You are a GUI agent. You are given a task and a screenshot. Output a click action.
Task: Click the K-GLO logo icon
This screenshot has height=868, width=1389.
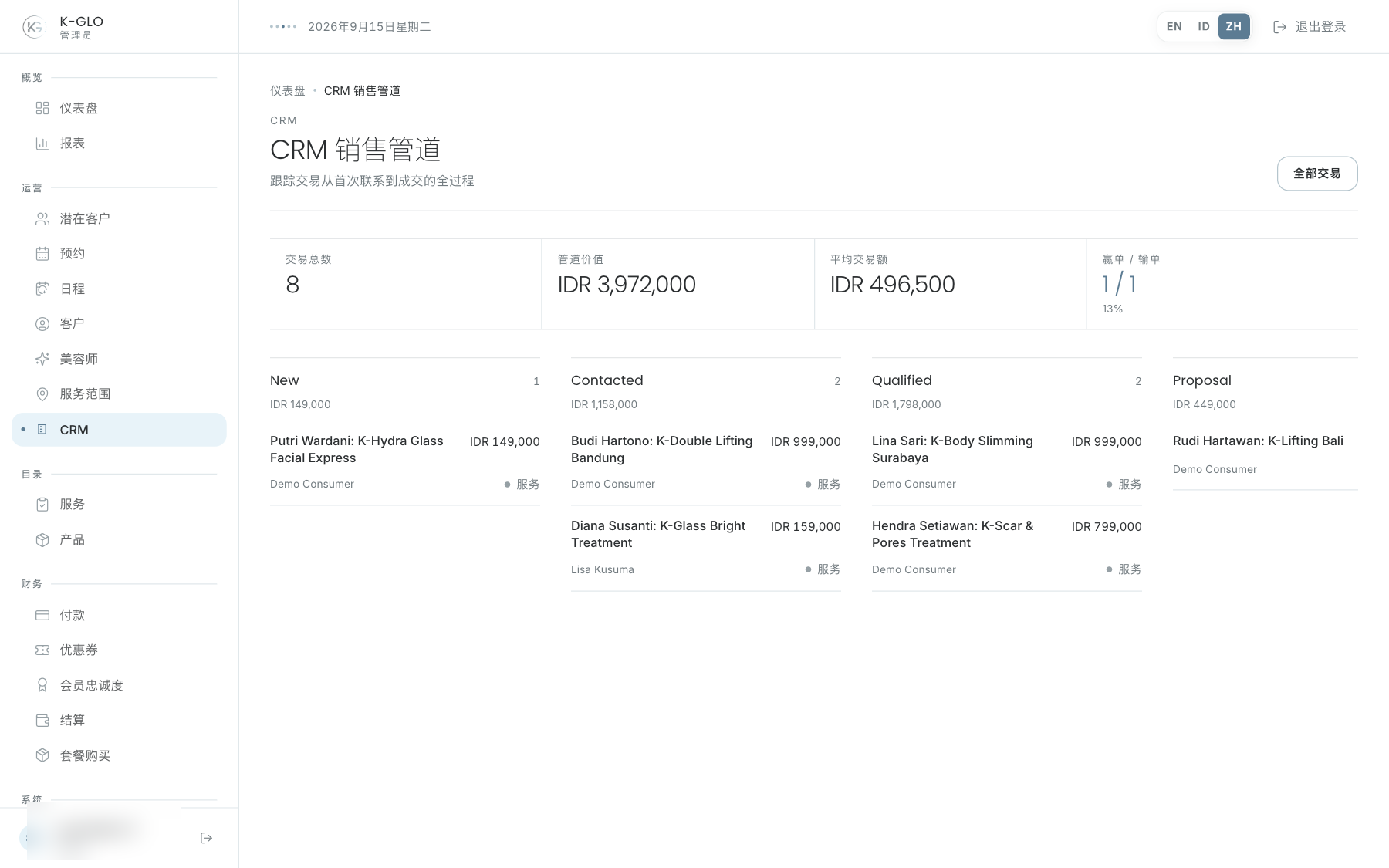pyautogui.click(x=34, y=27)
